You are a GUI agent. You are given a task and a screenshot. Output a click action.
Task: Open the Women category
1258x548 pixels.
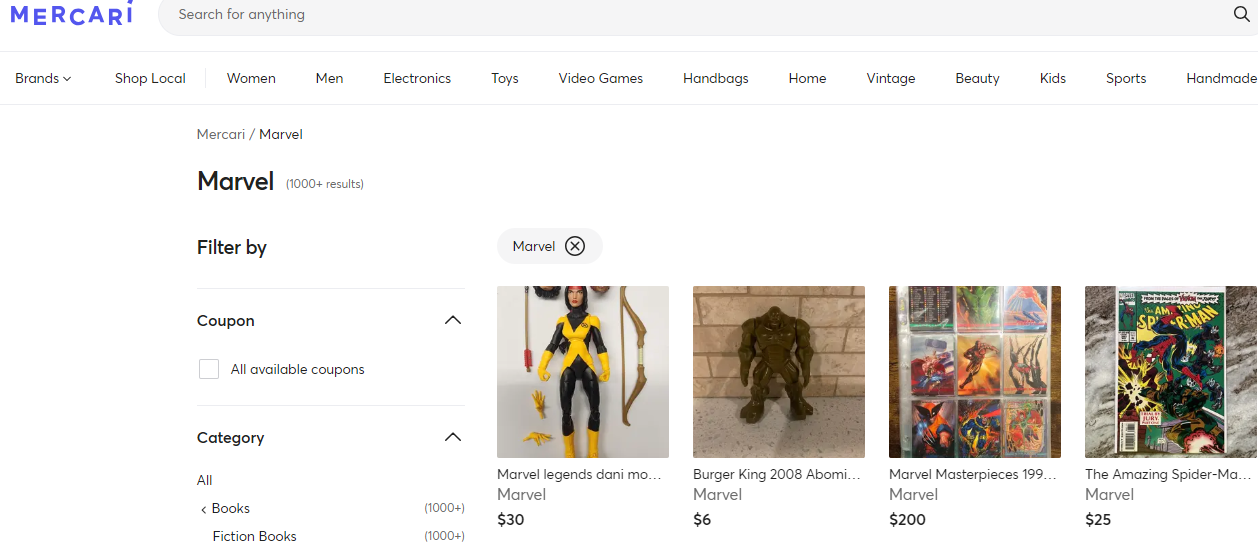(251, 78)
